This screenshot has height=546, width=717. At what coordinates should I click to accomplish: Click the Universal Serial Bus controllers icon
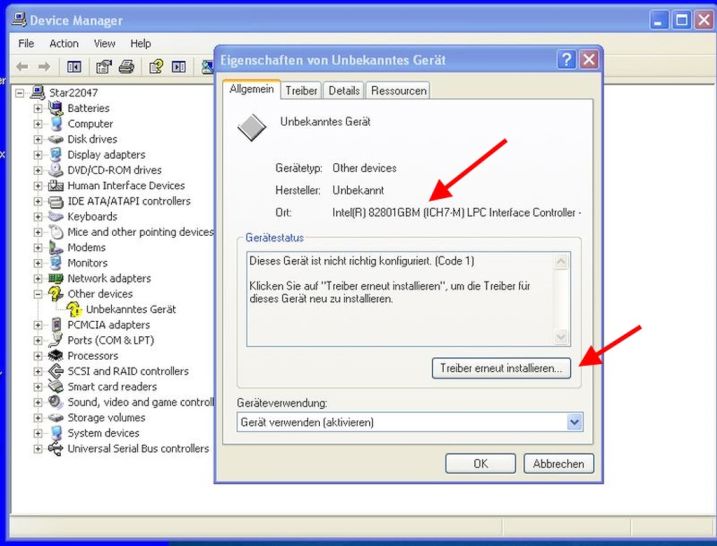[56, 448]
